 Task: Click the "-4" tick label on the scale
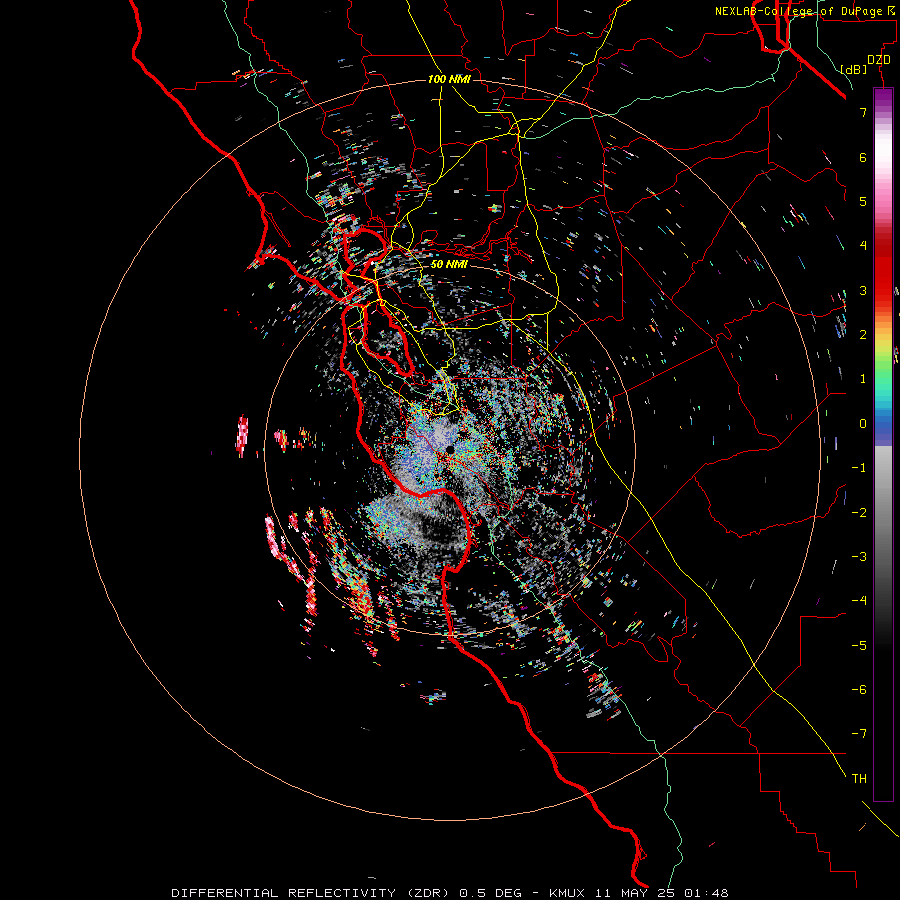(x=859, y=601)
